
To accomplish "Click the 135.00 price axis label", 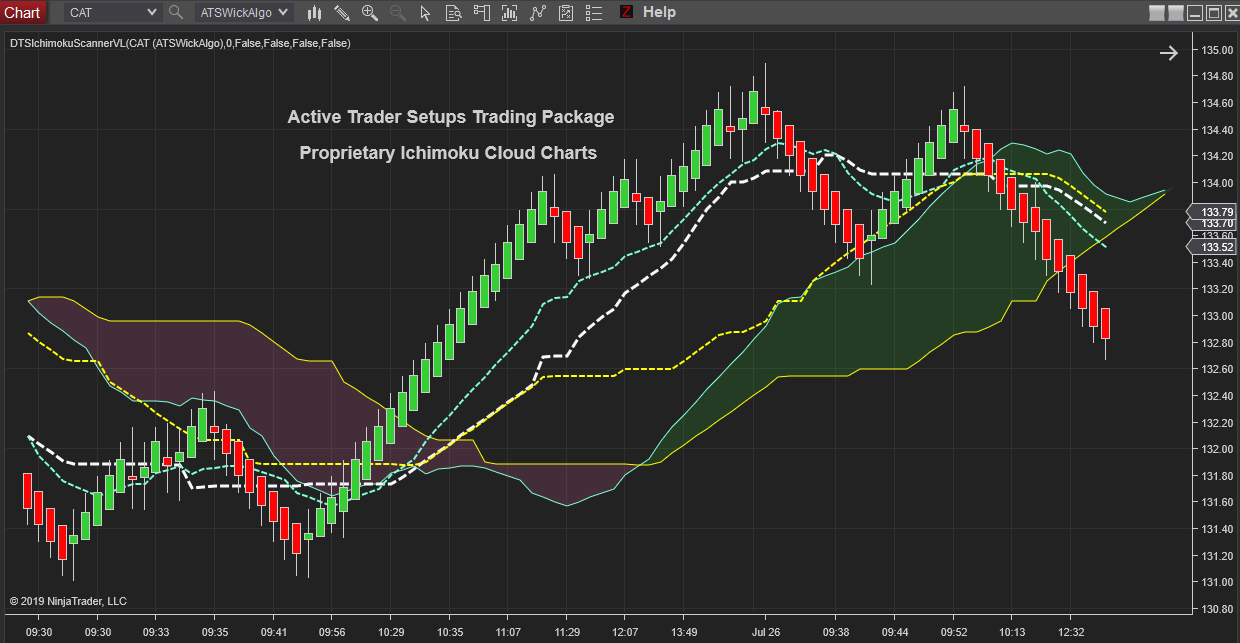I will coord(1217,50).
